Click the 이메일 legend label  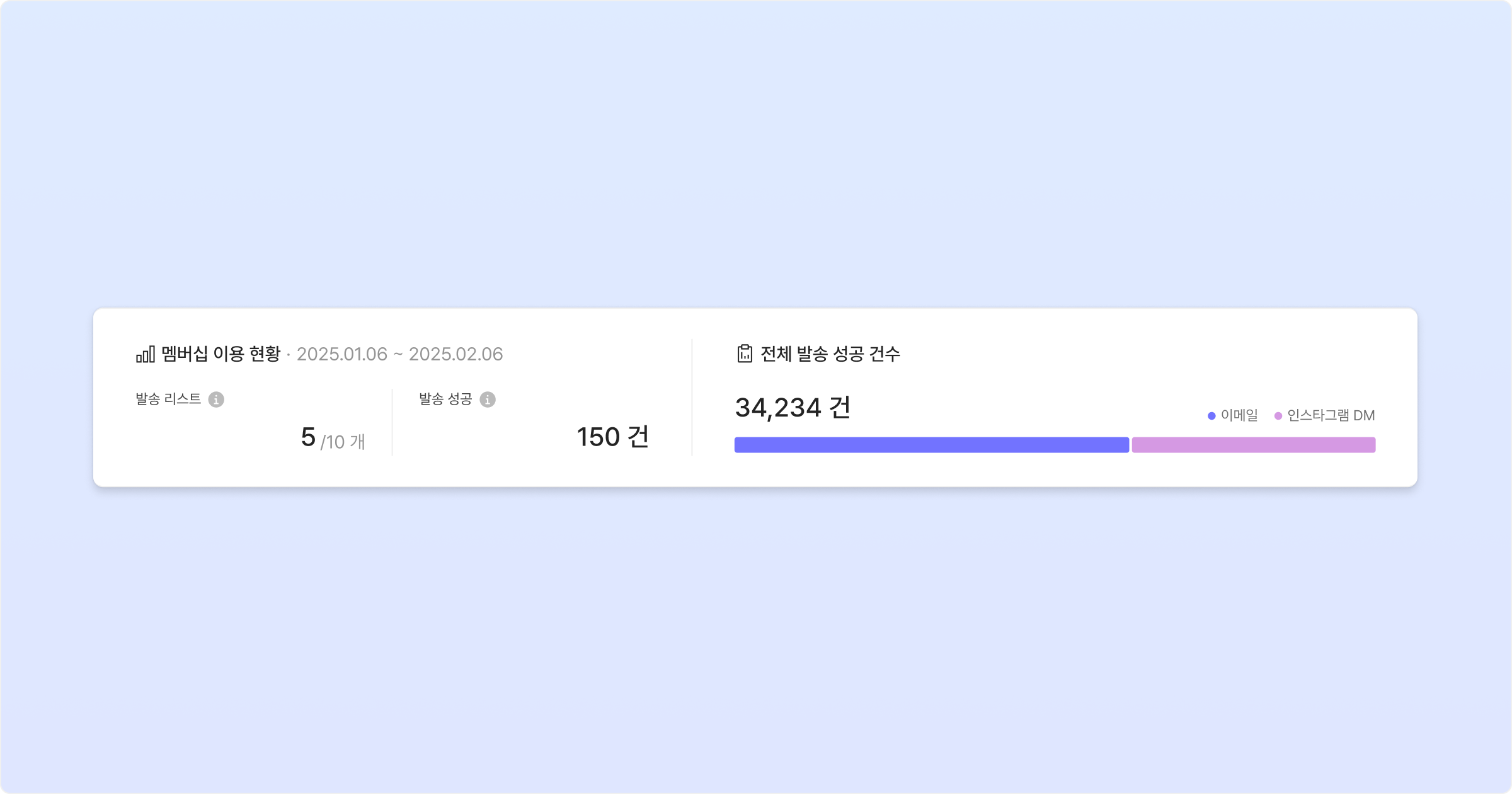[x=1239, y=415]
